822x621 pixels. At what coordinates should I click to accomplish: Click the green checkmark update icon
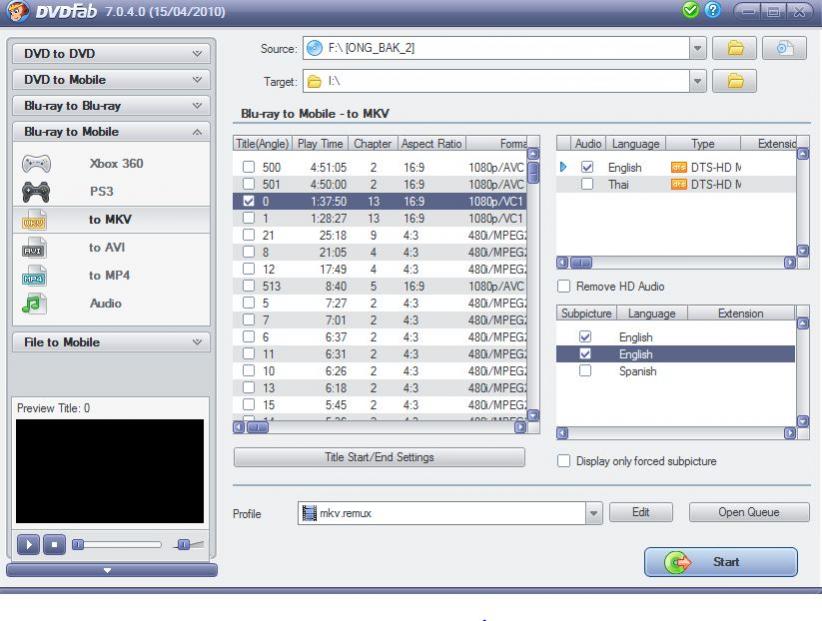[x=690, y=10]
